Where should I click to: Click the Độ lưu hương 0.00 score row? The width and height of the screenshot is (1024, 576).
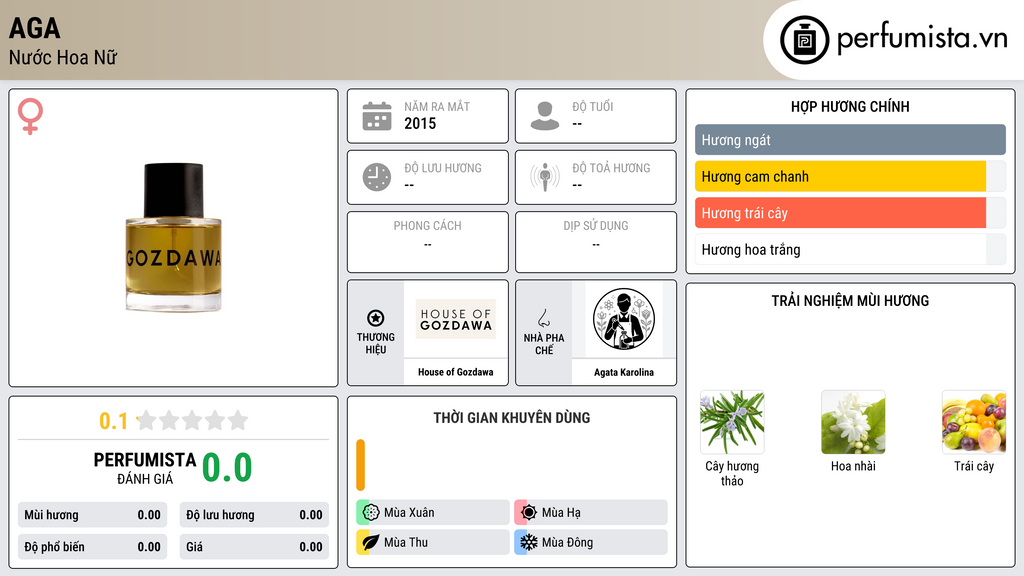click(254, 515)
